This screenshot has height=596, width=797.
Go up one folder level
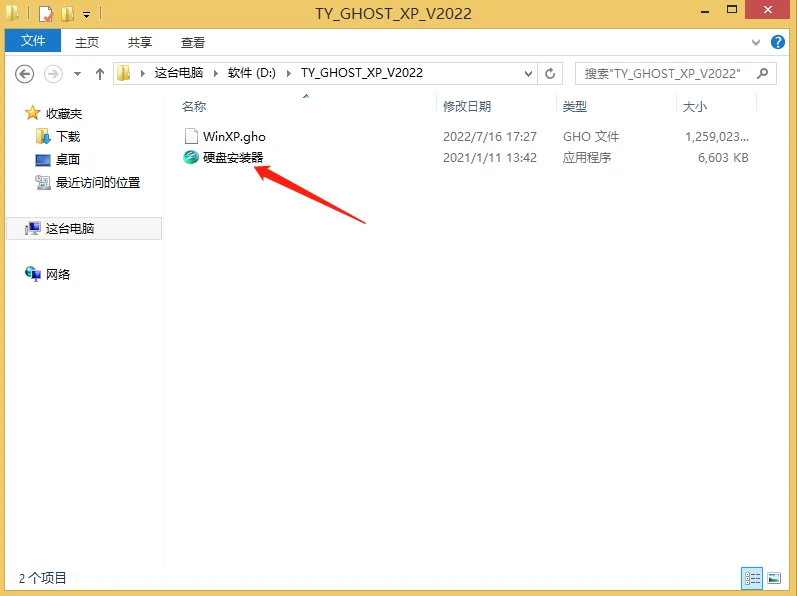(x=100, y=74)
